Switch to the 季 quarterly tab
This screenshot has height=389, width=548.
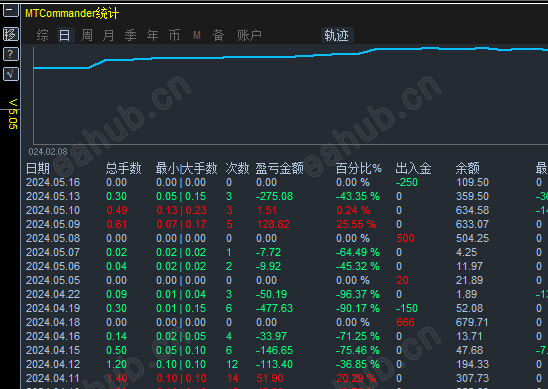pos(130,35)
